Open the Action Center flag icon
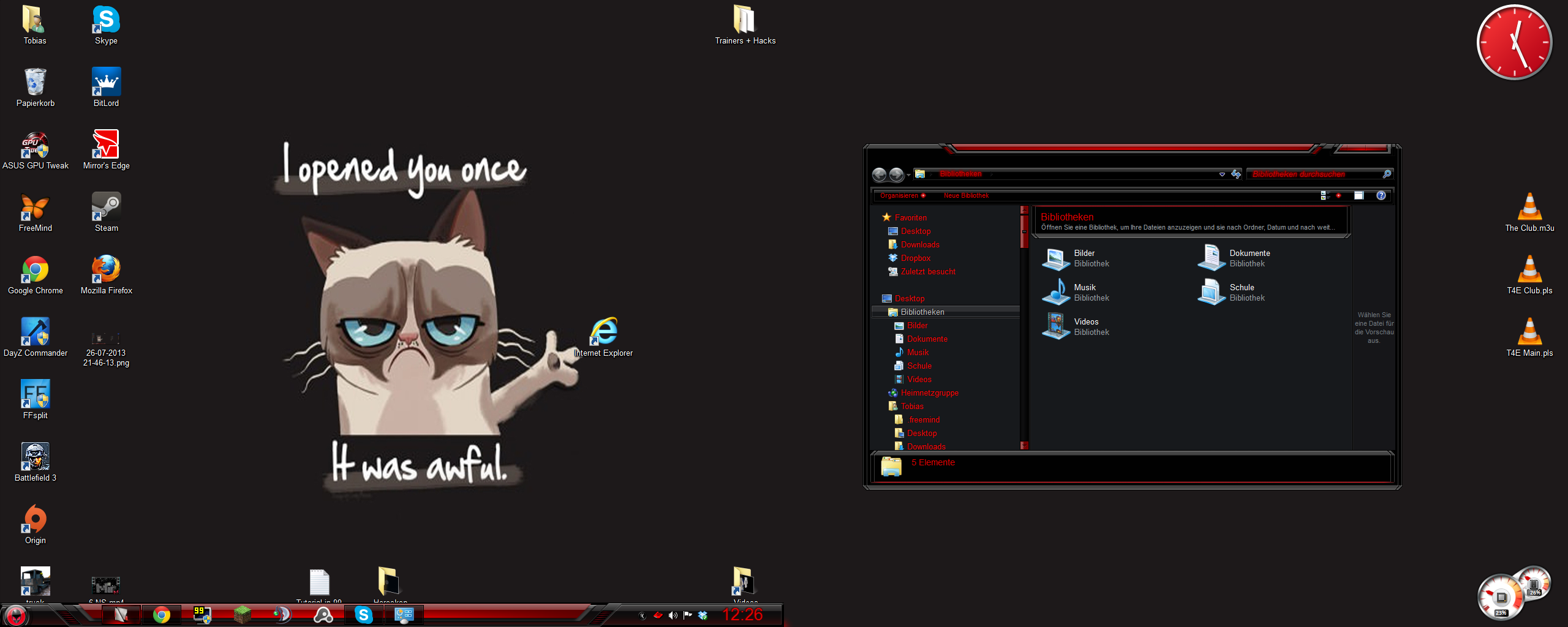The image size is (1568, 627). (x=687, y=615)
